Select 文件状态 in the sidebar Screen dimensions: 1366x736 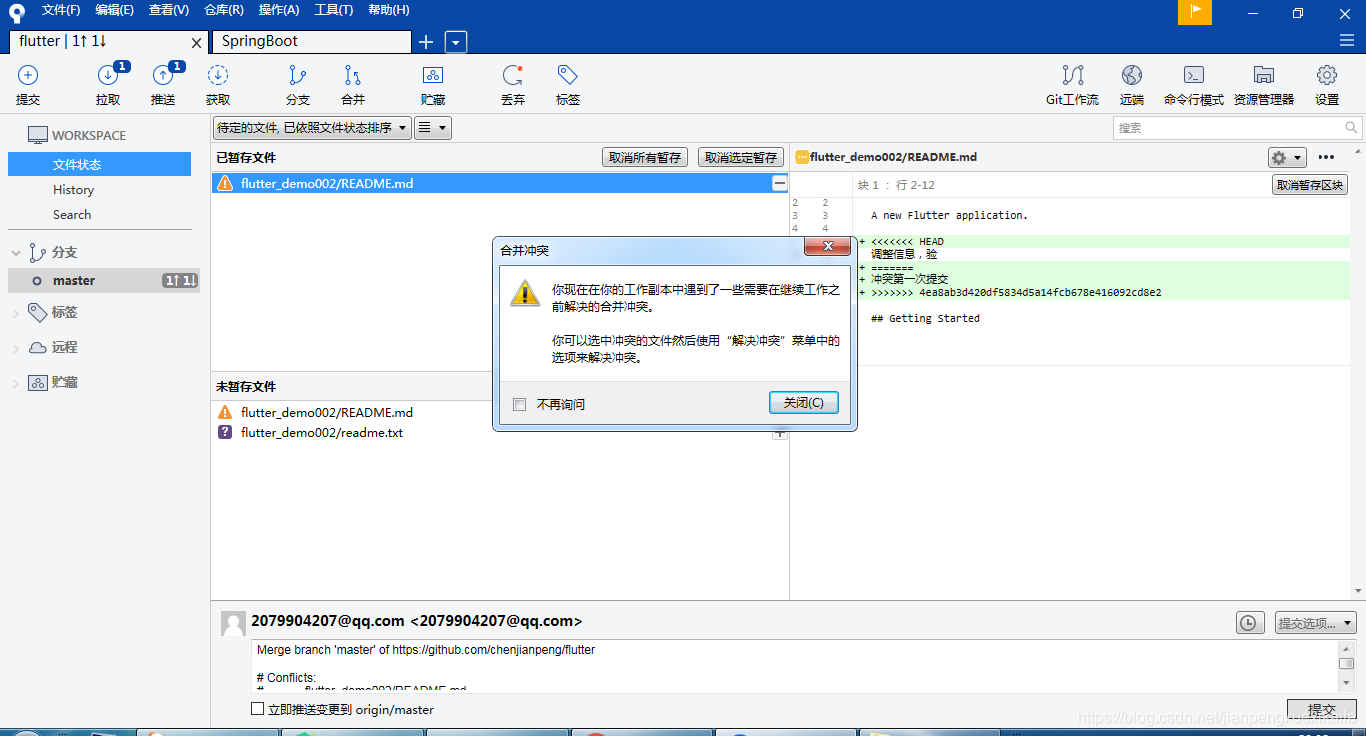[x=99, y=164]
